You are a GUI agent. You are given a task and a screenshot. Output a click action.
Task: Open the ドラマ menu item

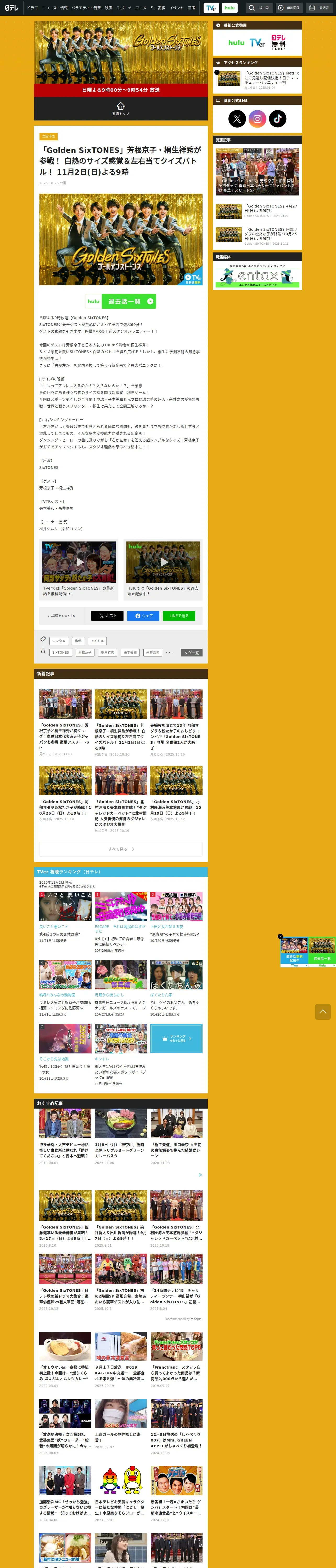click(x=32, y=8)
